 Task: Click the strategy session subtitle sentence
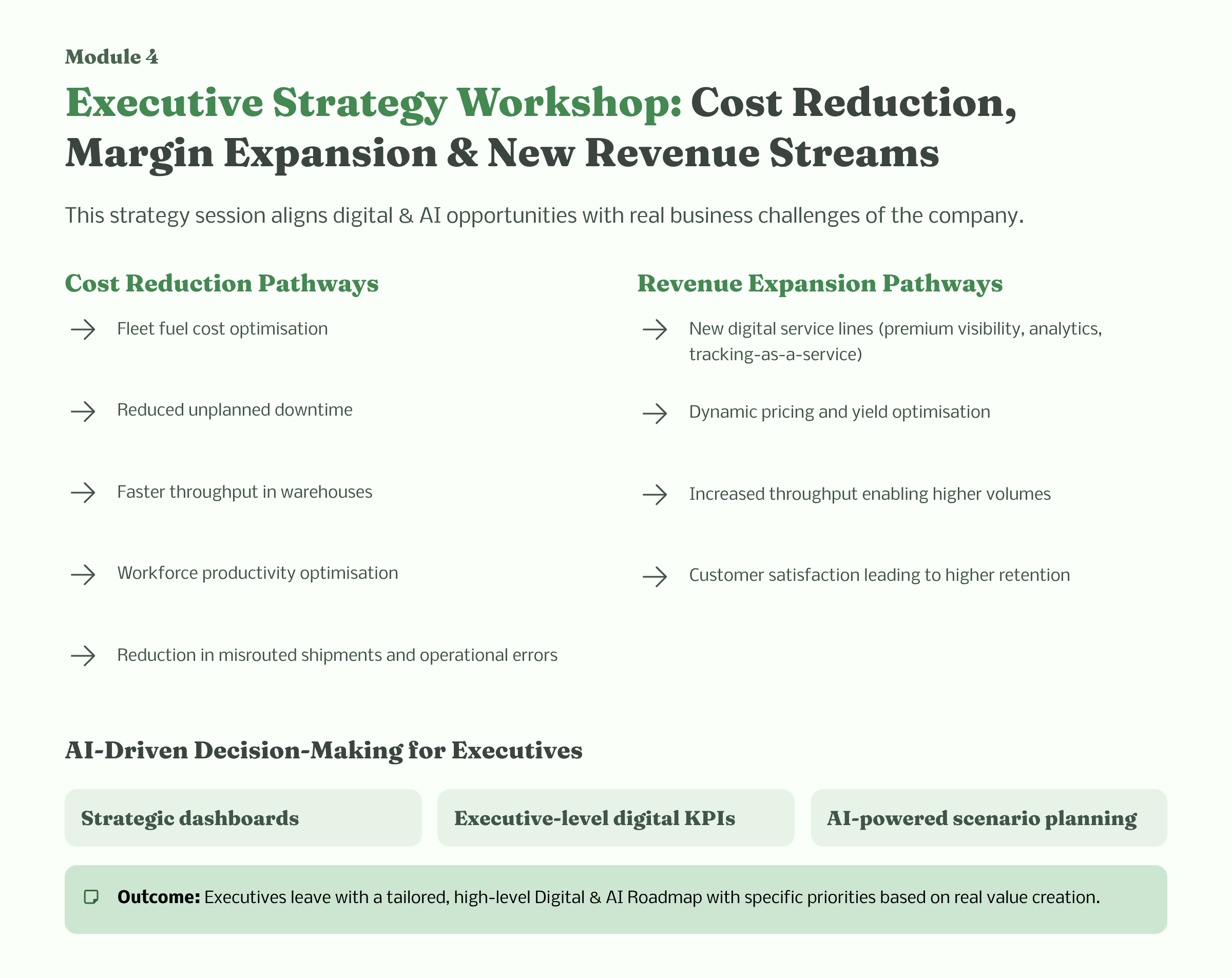[x=544, y=216]
